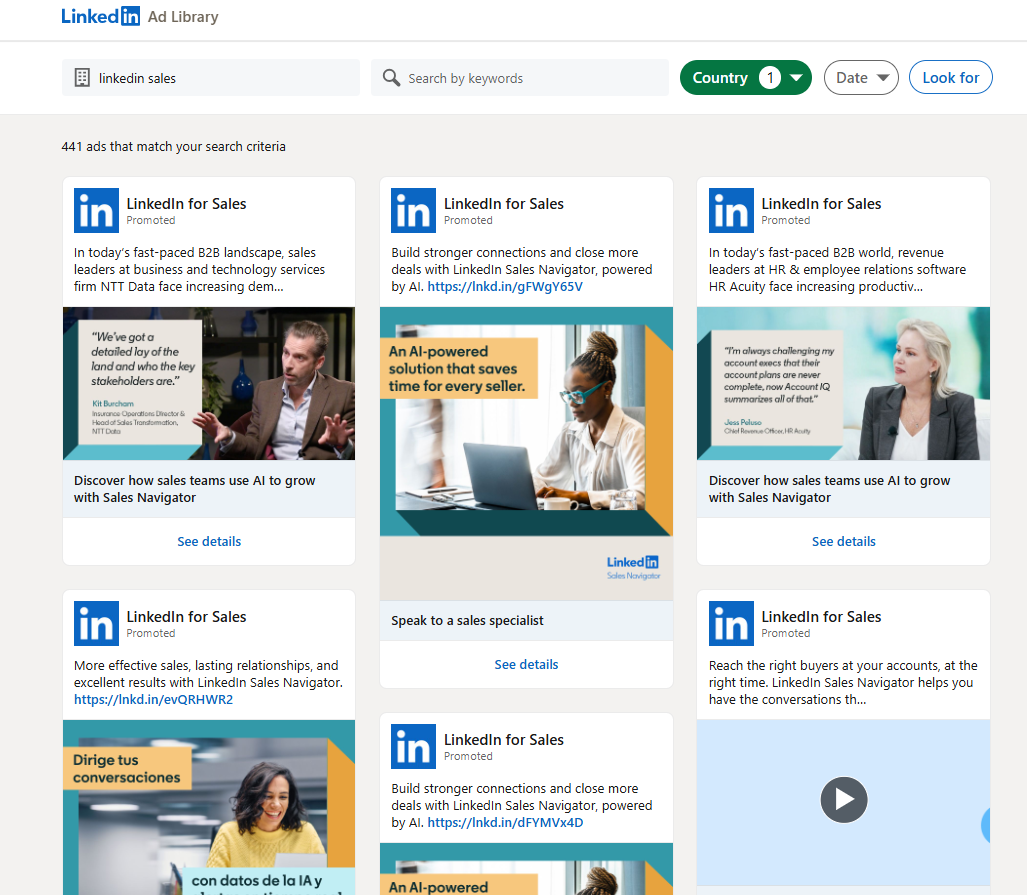The height and width of the screenshot is (895, 1027).
Task: Click 'LinkedIn for Sales' name on NTT Data card
Action: [x=186, y=204]
